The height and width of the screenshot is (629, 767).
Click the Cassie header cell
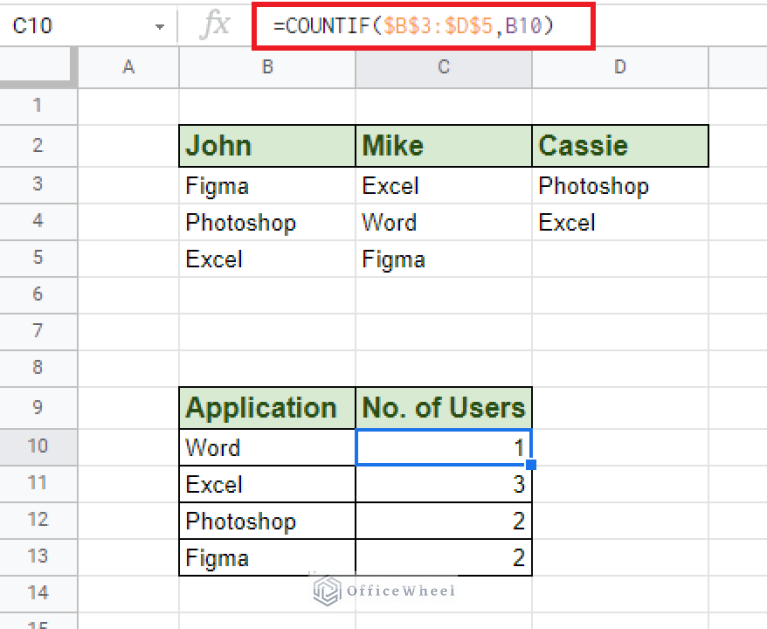coord(620,146)
